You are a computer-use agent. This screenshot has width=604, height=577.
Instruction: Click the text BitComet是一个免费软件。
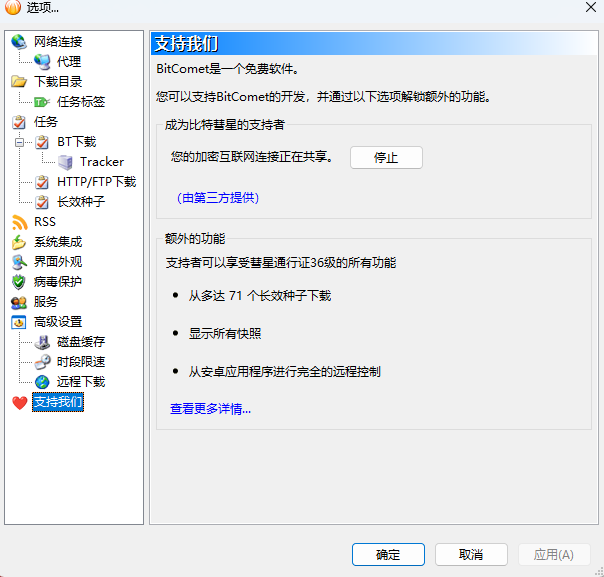(x=227, y=69)
